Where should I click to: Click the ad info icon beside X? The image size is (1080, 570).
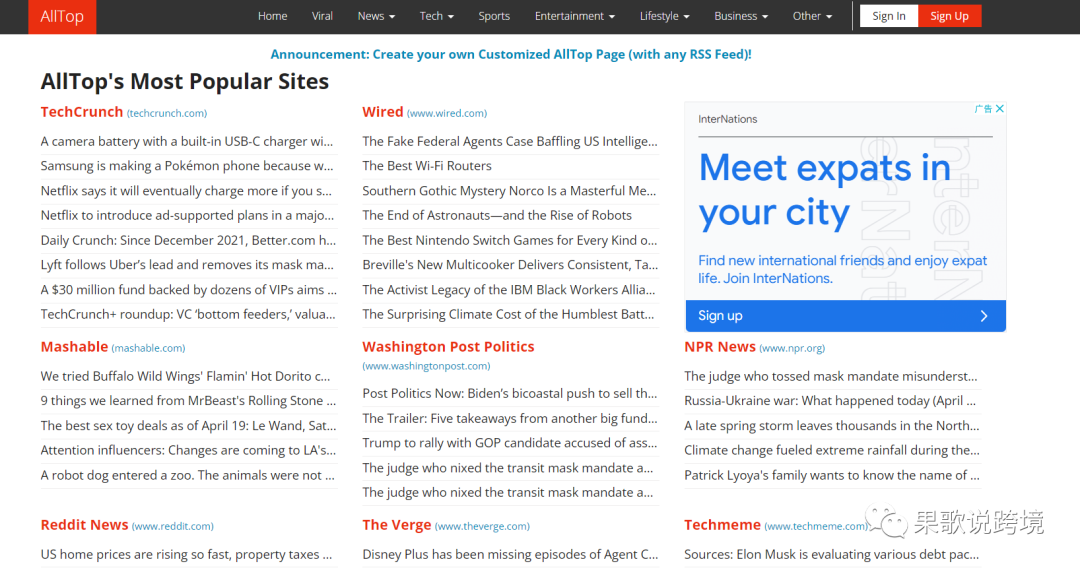(x=984, y=109)
